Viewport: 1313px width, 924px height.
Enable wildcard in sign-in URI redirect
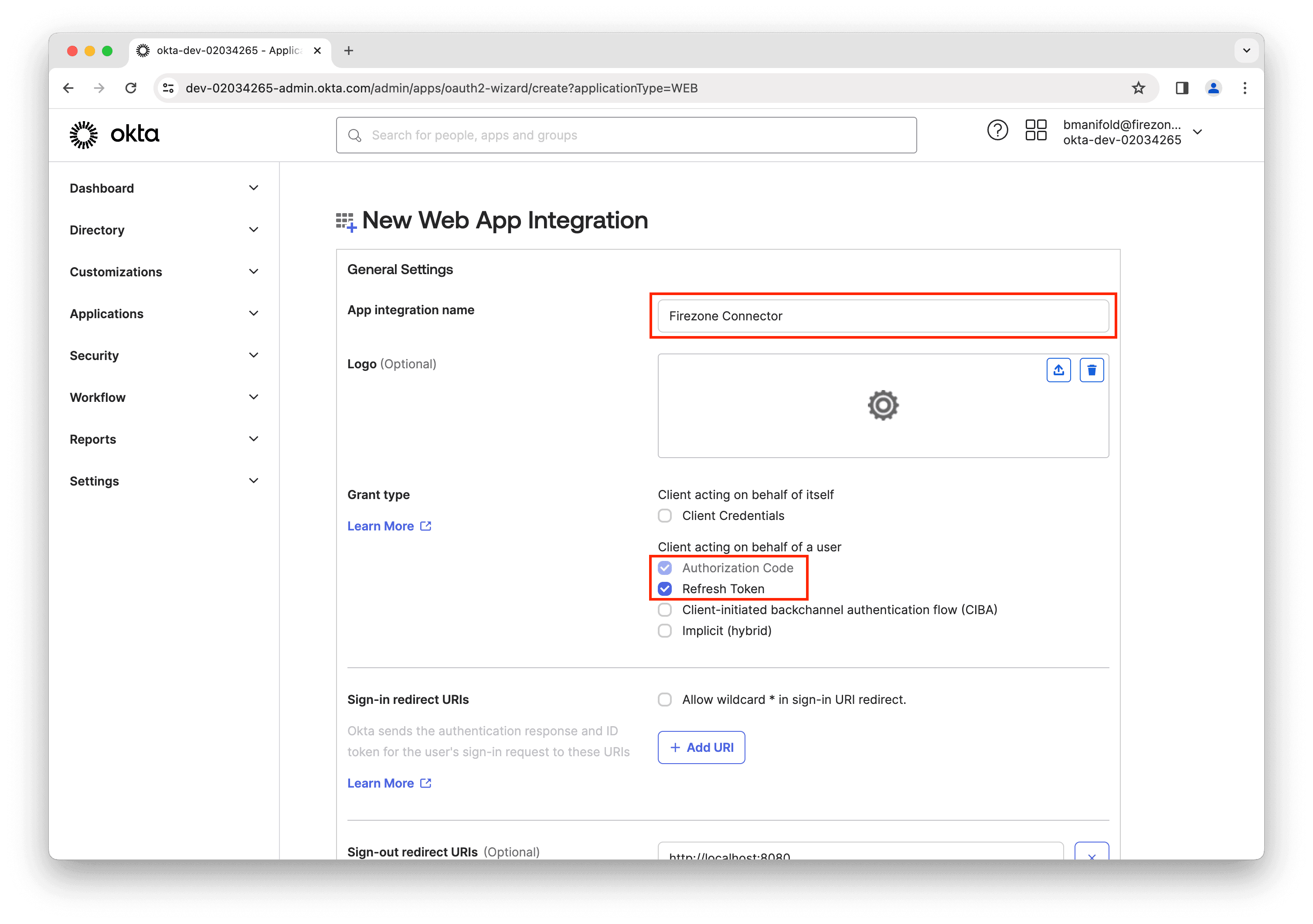click(x=664, y=699)
